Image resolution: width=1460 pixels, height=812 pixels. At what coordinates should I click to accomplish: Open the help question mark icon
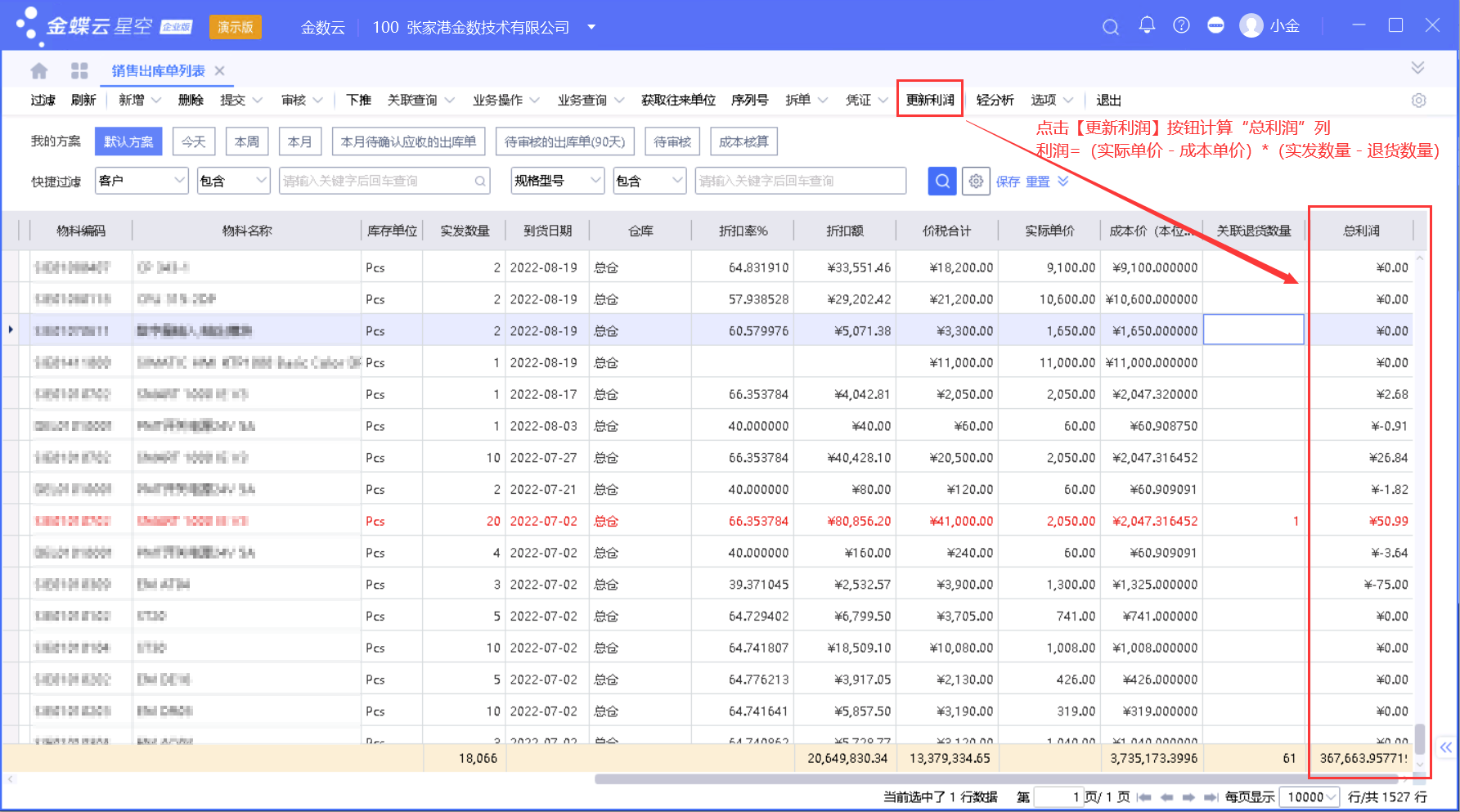1181,26
